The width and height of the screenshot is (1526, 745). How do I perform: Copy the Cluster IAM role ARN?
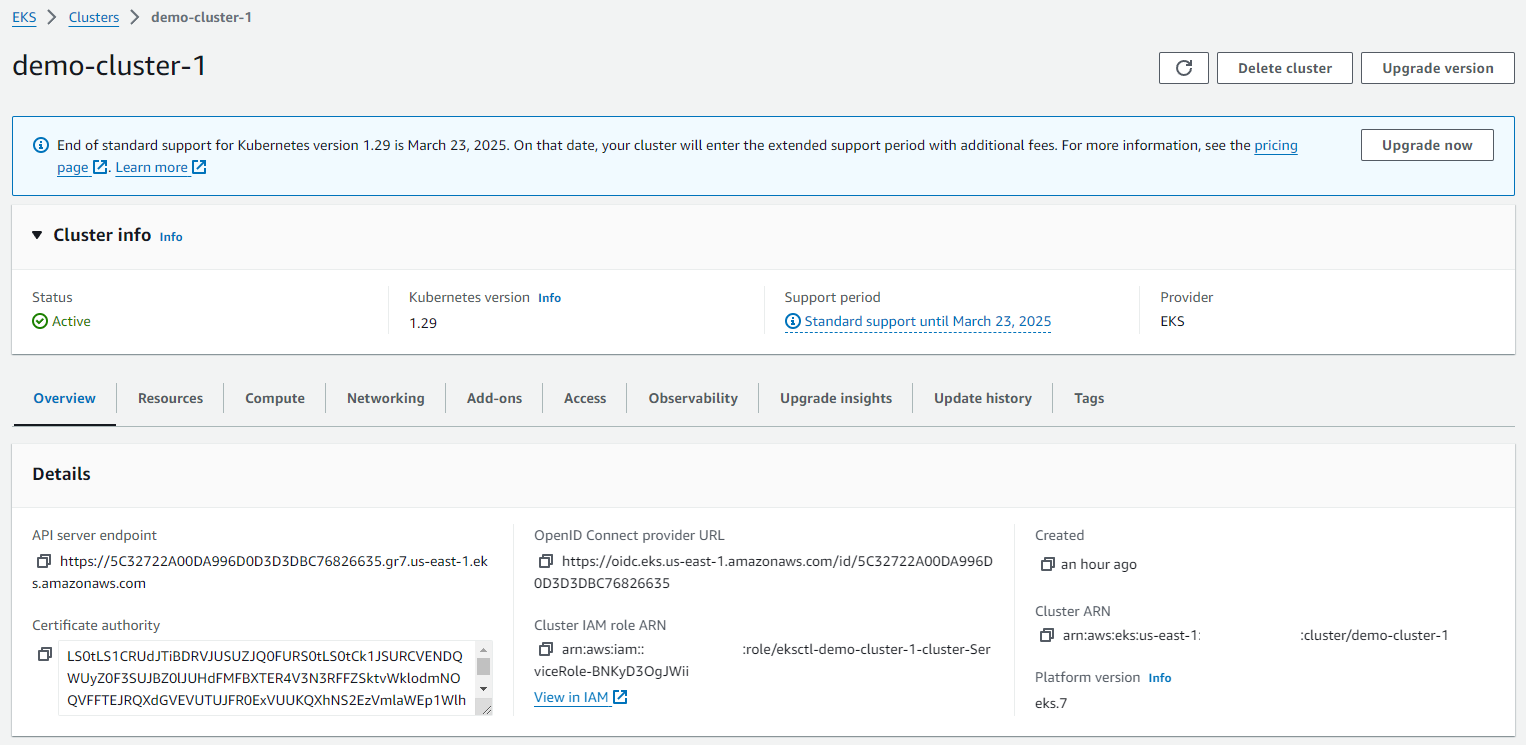coord(546,649)
